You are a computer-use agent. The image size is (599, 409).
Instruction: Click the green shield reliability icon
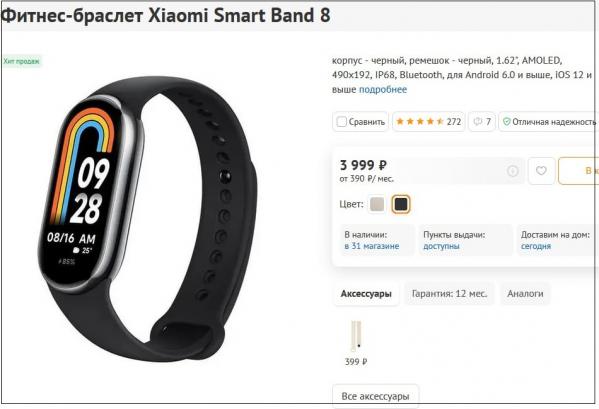(507, 121)
